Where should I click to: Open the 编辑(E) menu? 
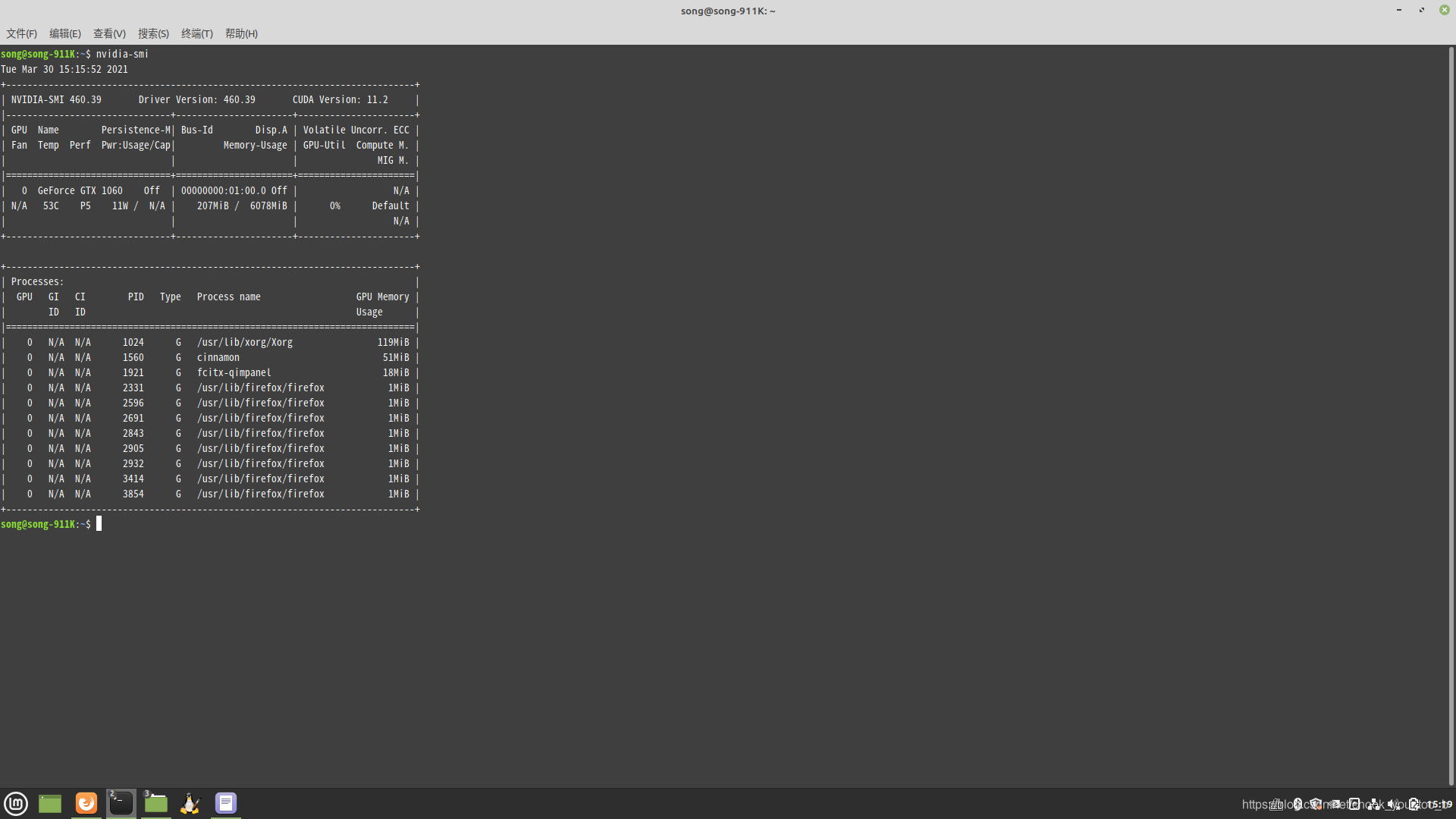tap(65, 33)
